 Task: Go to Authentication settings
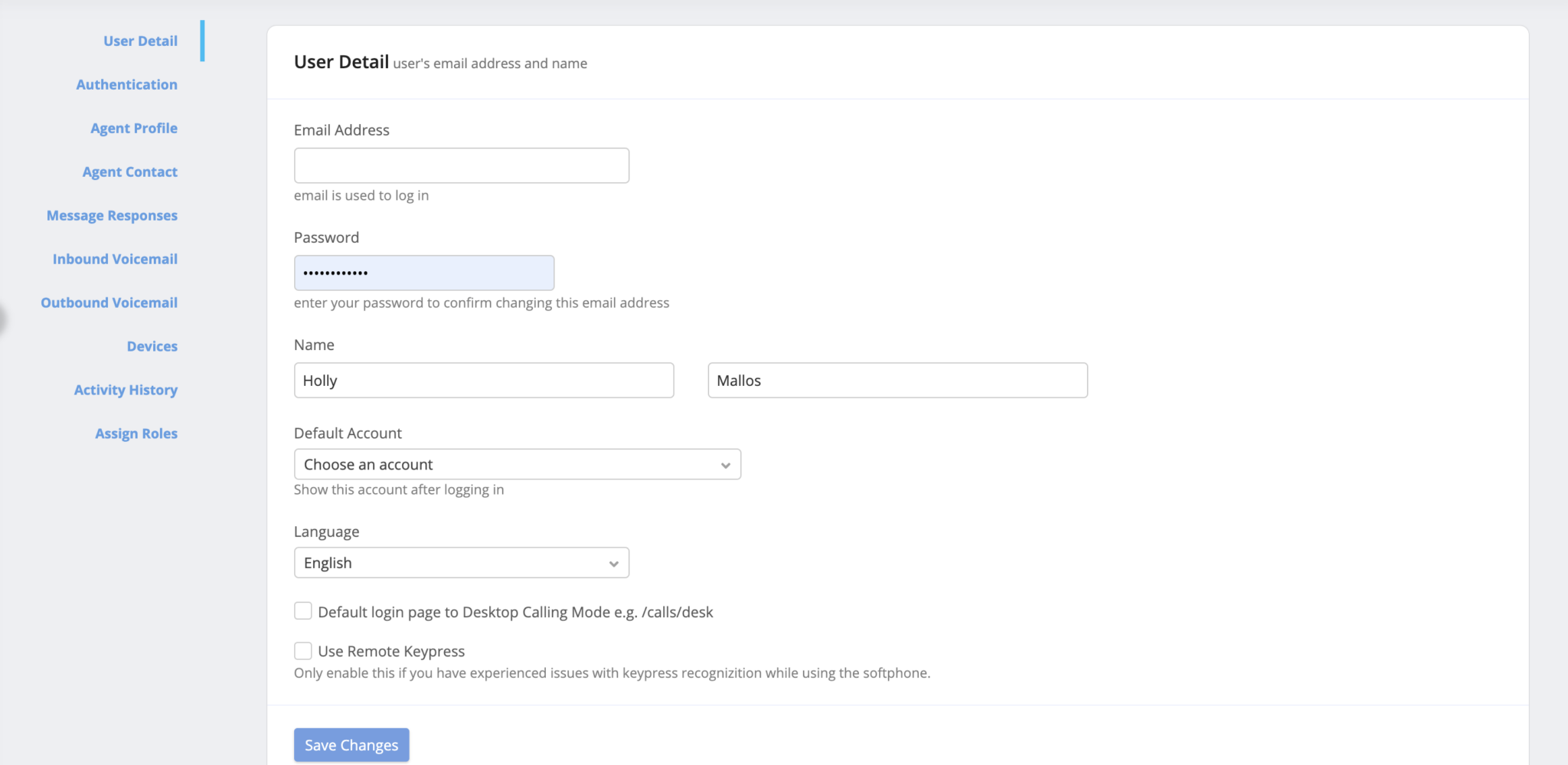point(126,85)
